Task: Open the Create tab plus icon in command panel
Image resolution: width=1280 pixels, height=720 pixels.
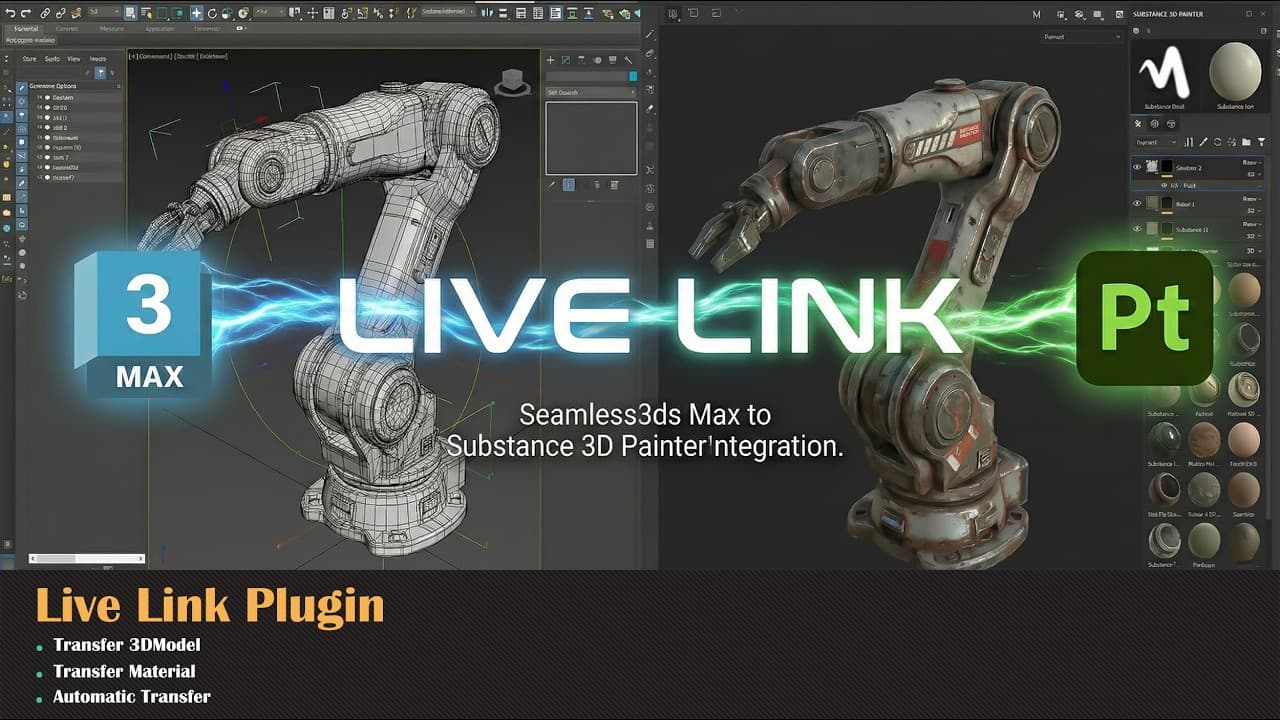Action: coord(550,60)
